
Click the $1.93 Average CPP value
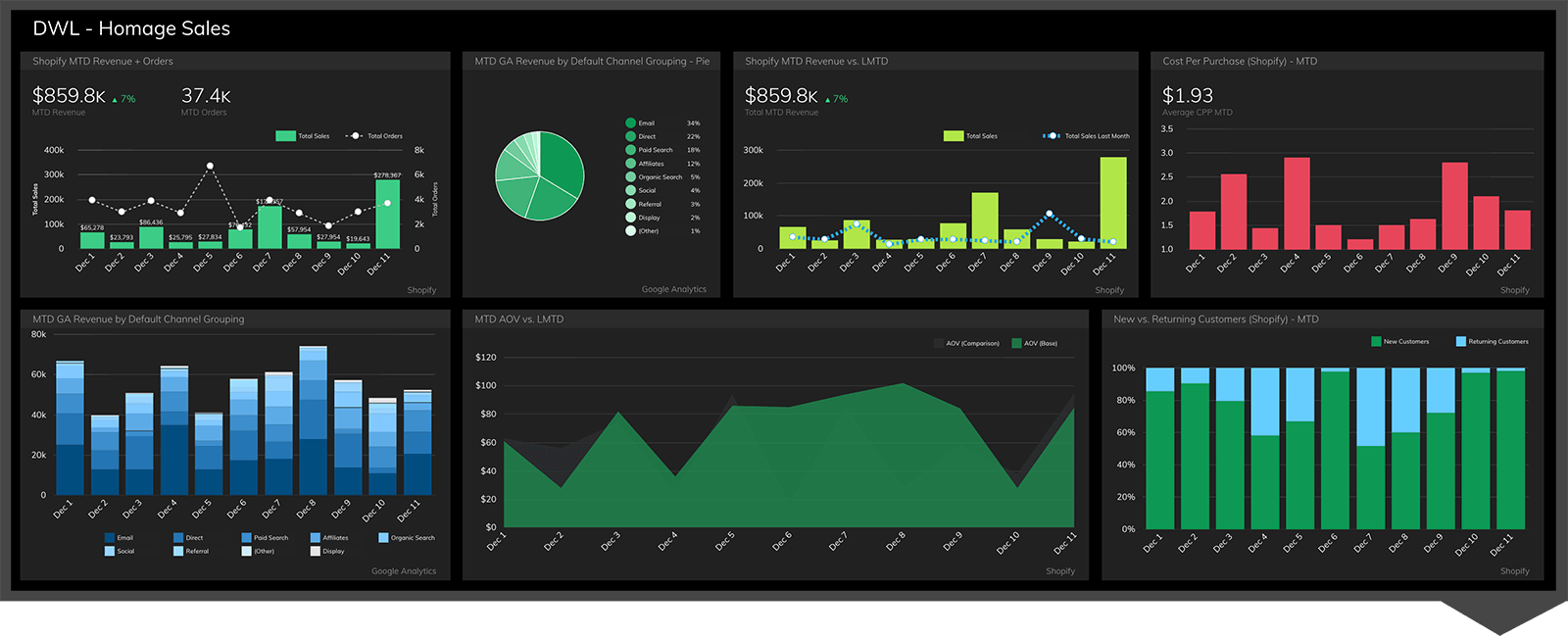[x=1187, y=96]
